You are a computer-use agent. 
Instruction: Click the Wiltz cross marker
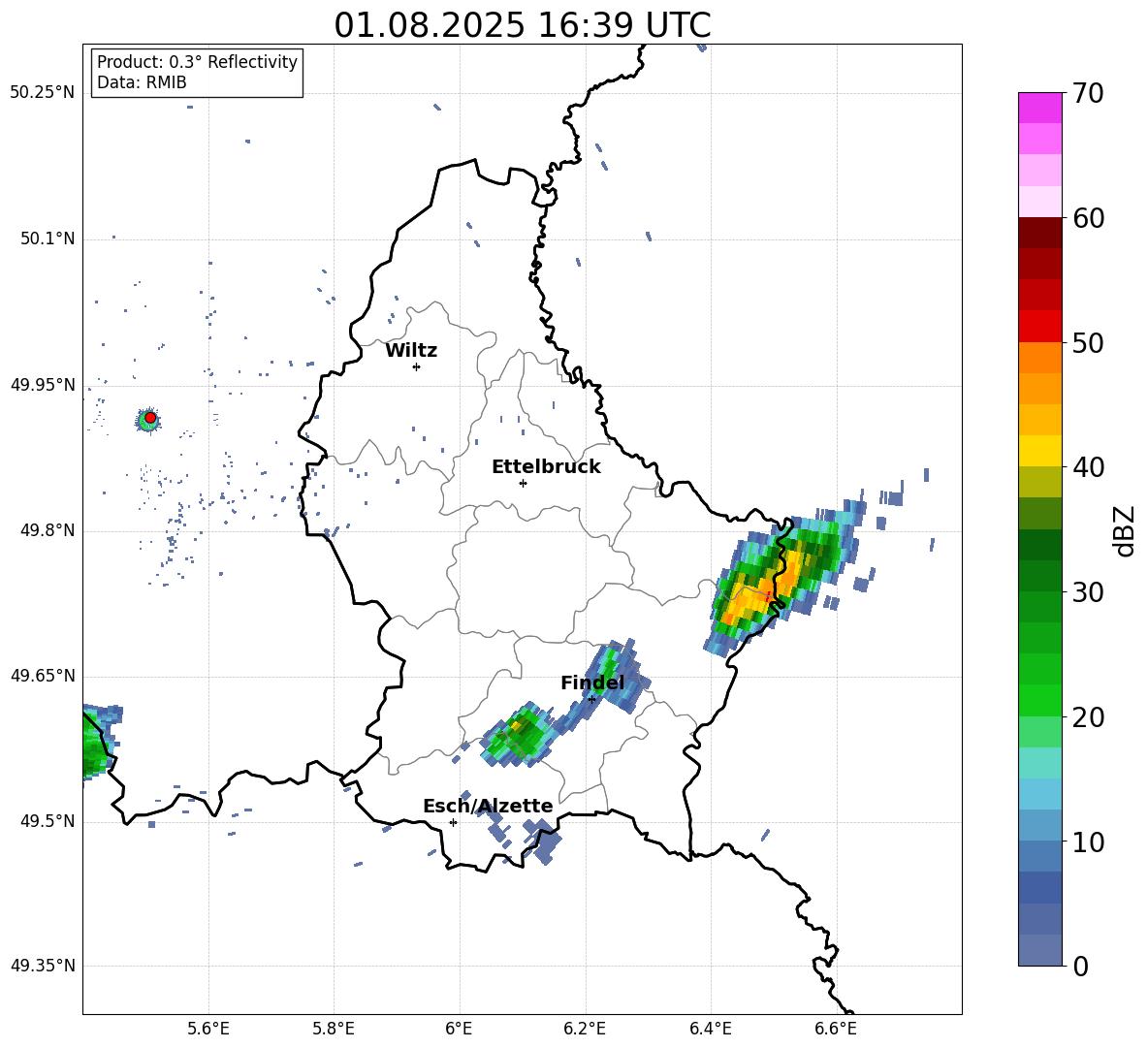(x=416, y=366)
